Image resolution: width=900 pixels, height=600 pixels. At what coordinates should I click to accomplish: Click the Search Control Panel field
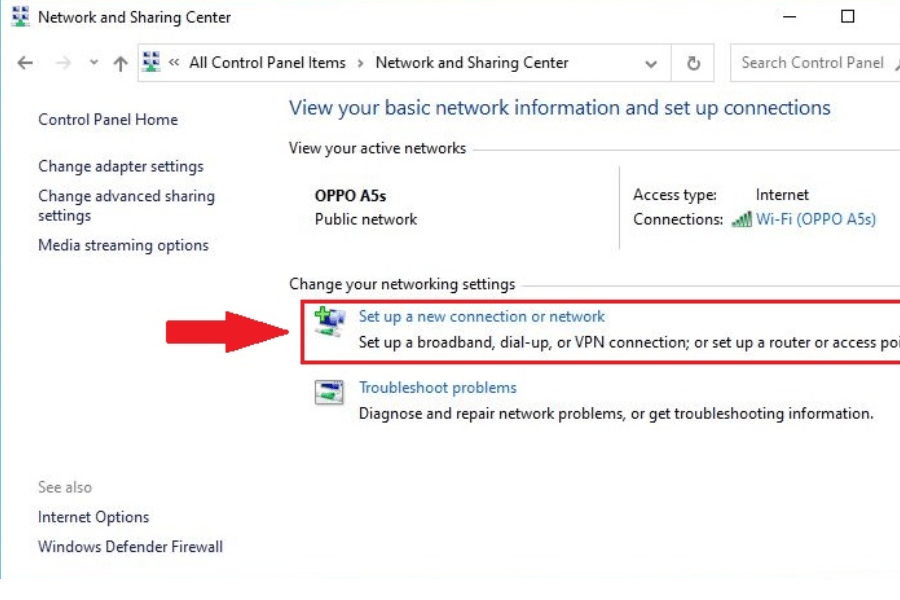click(812, 63)
